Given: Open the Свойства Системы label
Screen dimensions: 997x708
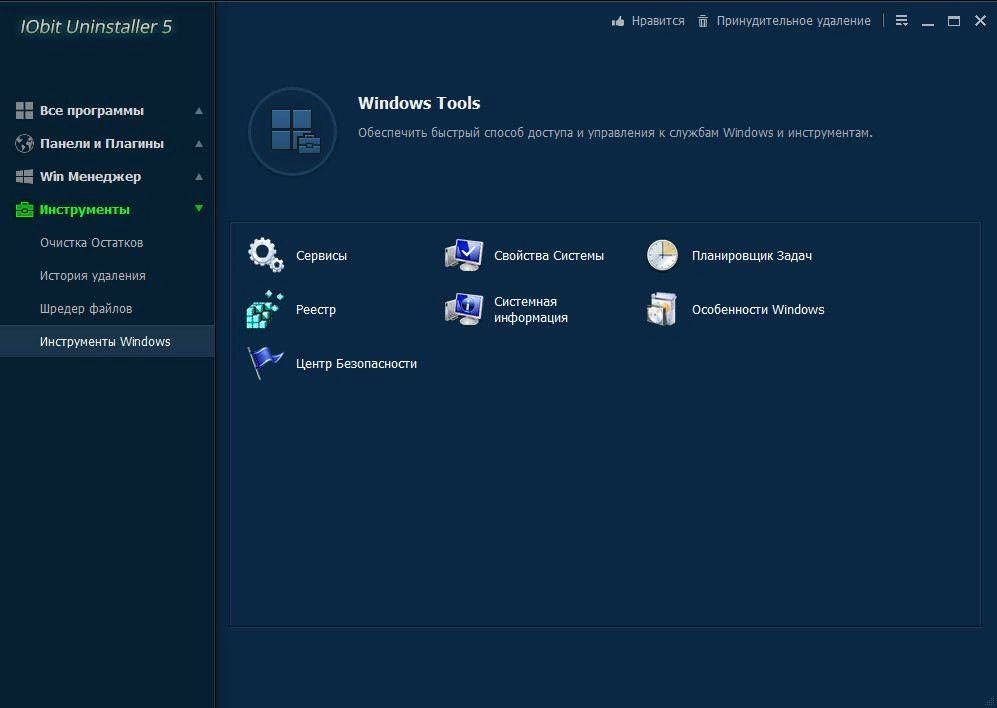Looking at the screenshot, I should click(549, 256).
